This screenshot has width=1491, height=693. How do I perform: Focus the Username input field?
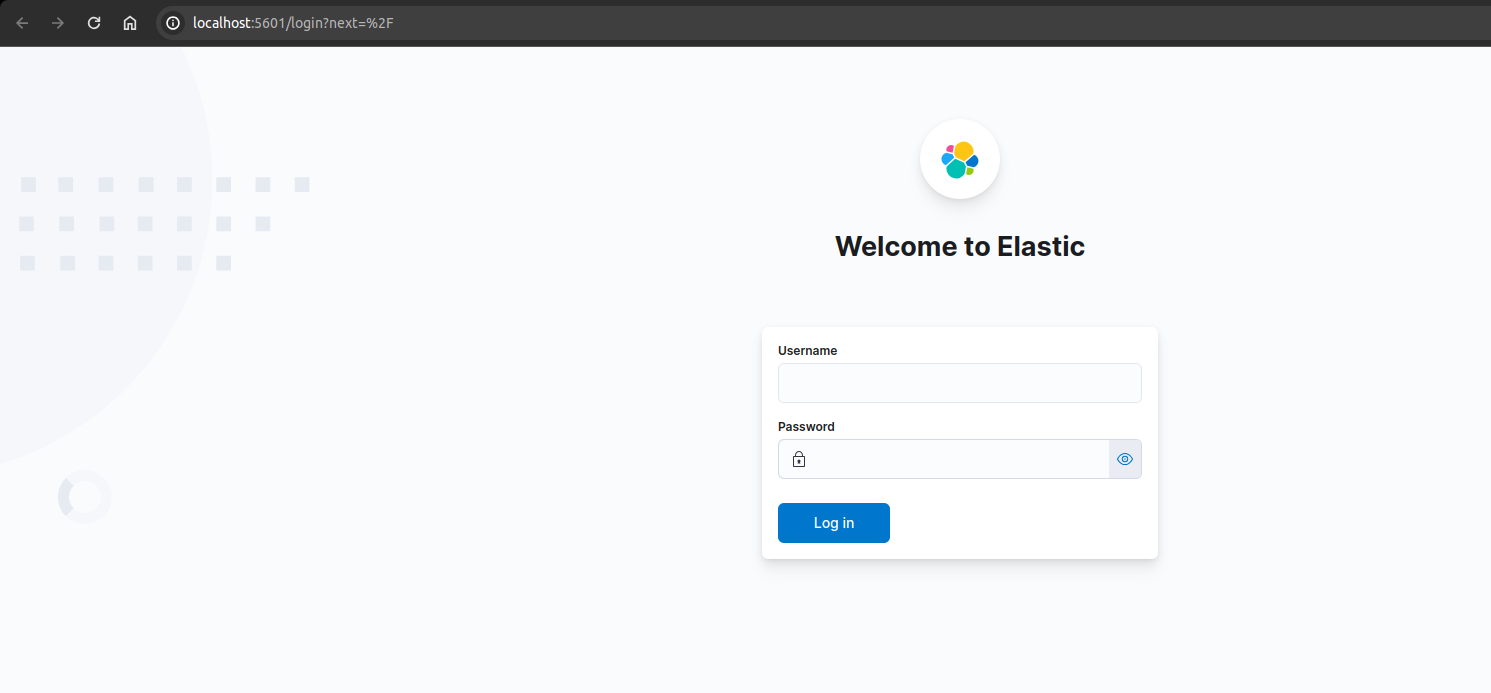point(960,383)
